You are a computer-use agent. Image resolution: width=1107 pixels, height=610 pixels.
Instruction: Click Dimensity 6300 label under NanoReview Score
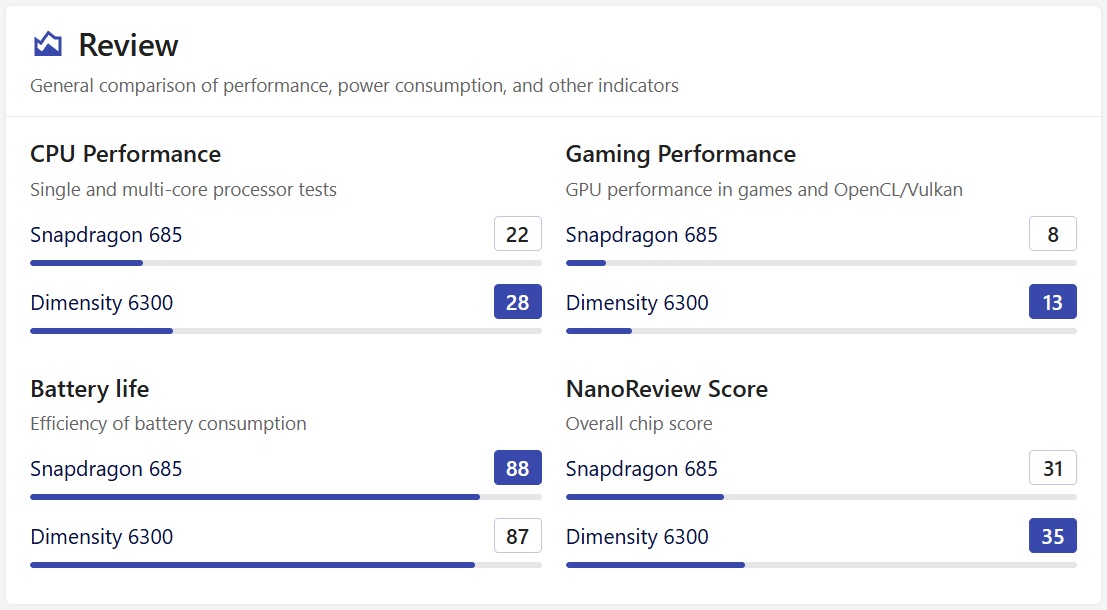pos(636,537)
